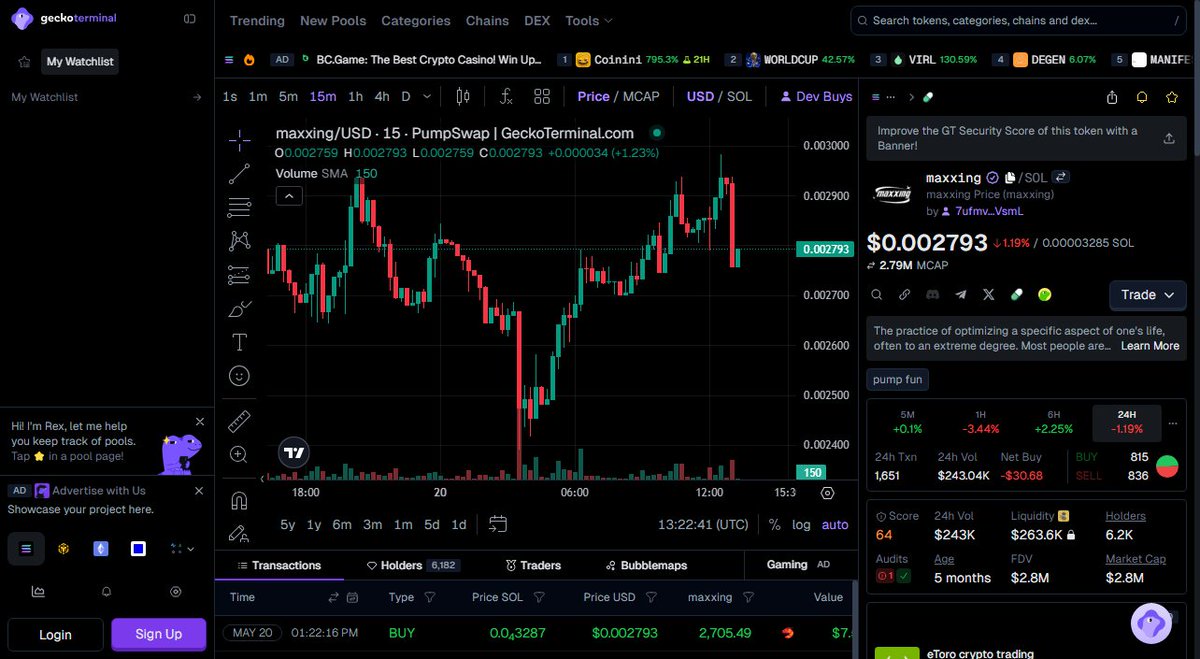Toggle log scale on the chart
Image resolution: width=1200 pixels, height=659 pixels.
[802, 525]
